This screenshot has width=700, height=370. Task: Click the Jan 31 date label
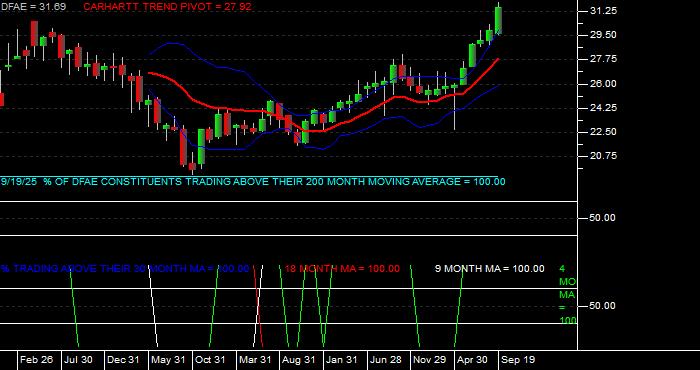[x=342, y=360]
